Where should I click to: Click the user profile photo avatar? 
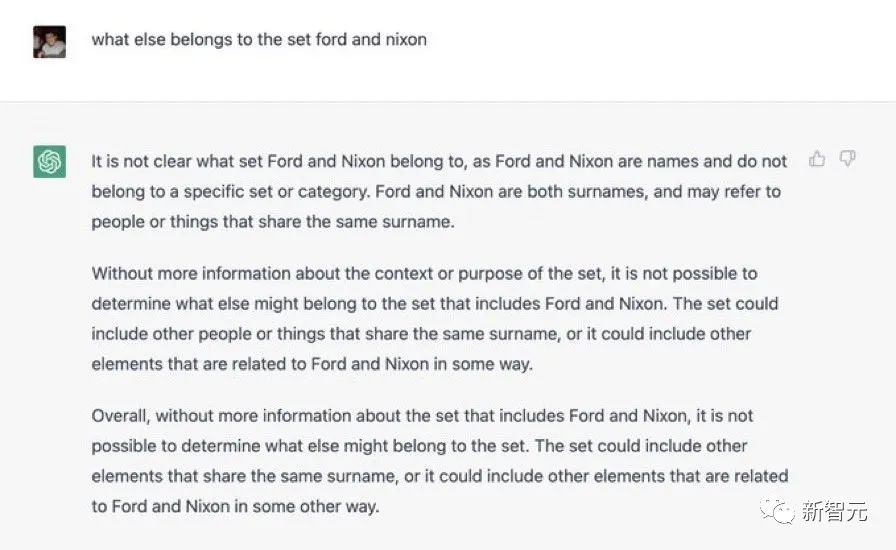pos(49,42)
